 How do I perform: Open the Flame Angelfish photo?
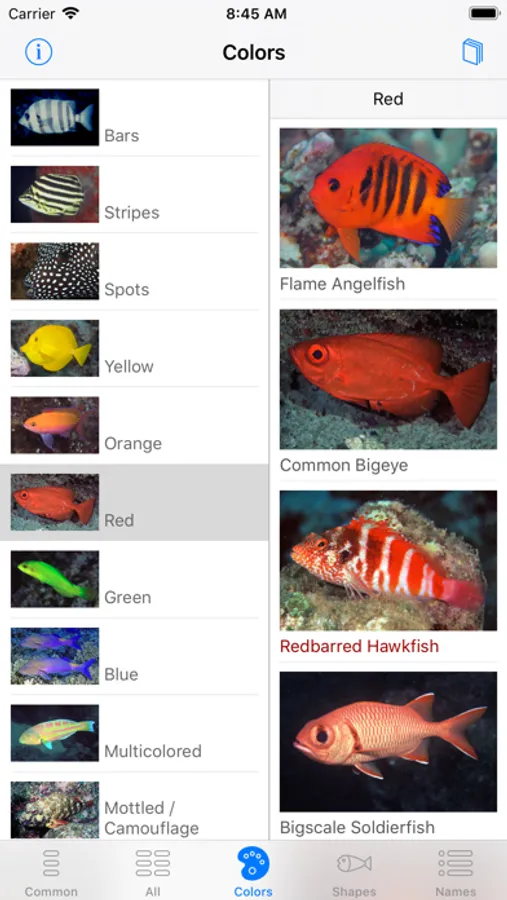(x=388, y=198)
